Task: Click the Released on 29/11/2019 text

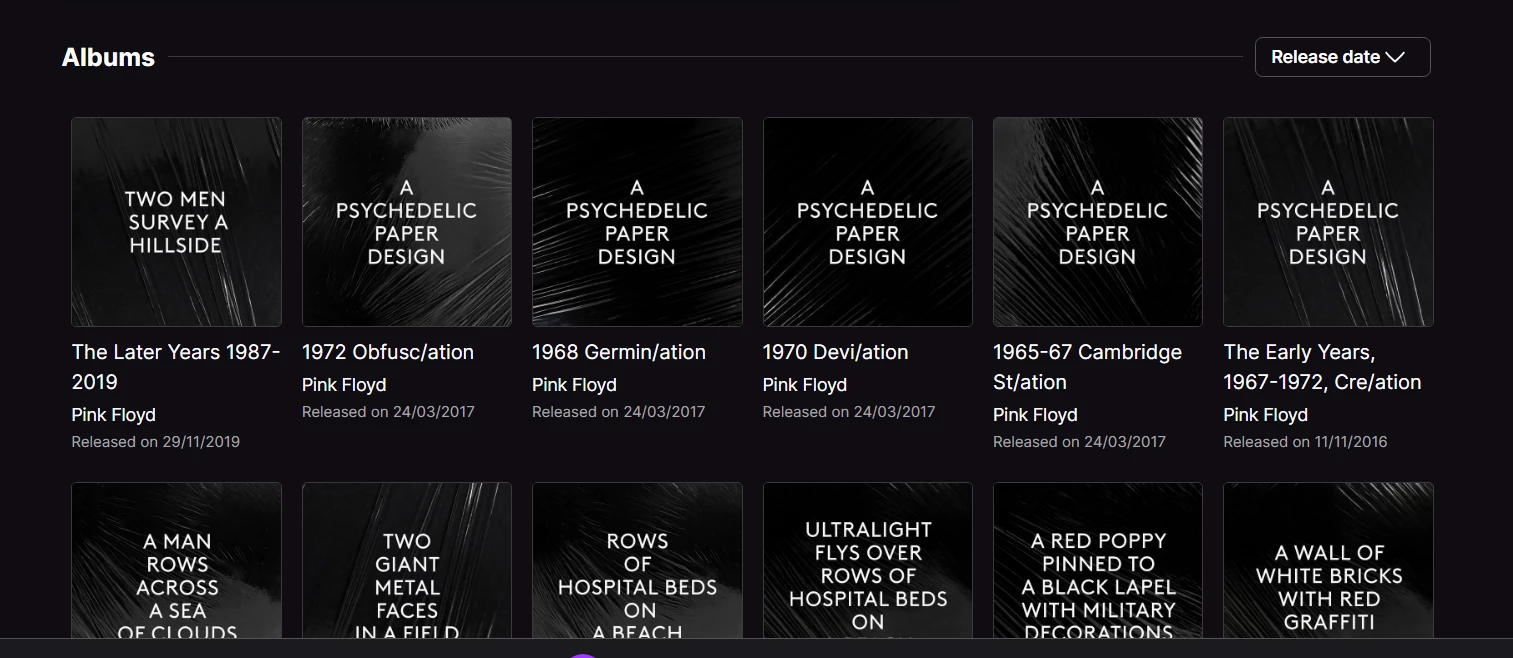Action: [x=156, y=442]
